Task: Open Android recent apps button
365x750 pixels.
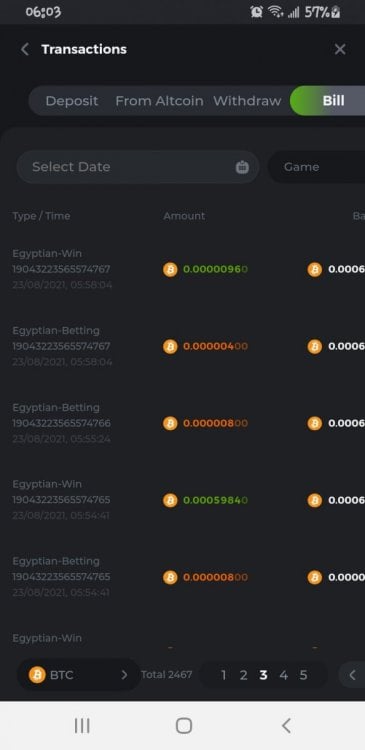Action: coord(82,726)
